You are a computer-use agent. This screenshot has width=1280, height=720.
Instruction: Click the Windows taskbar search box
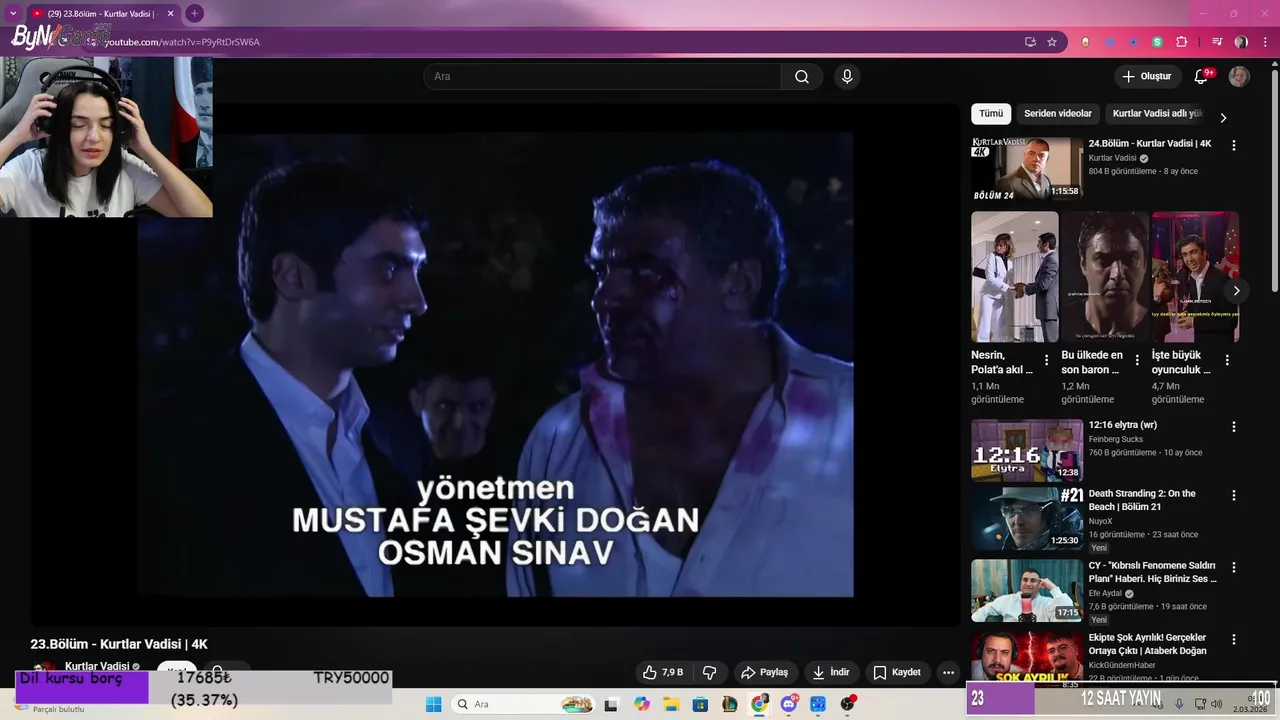523,704
